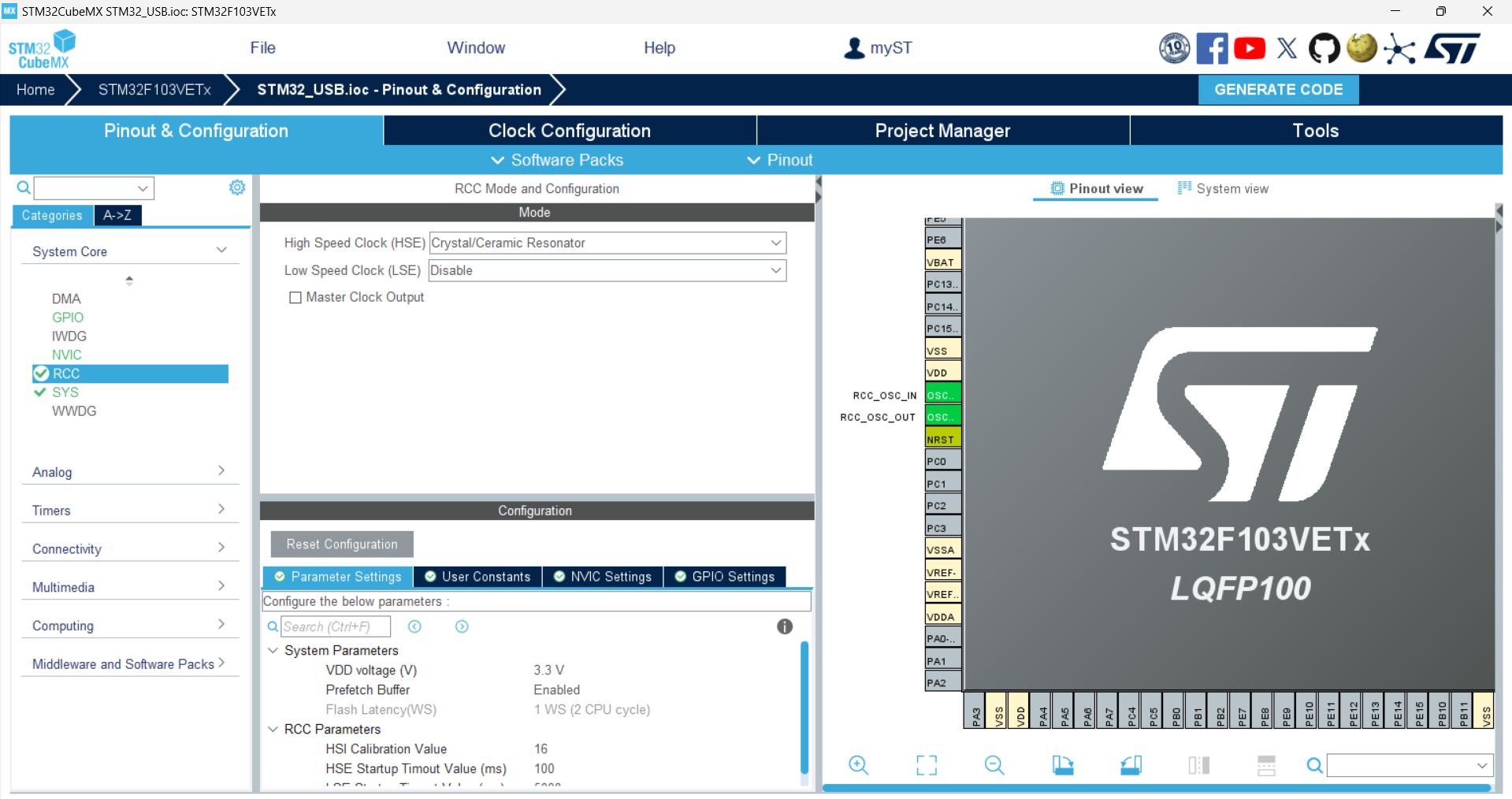The image size is (1512, 799).
Task: Zoom in on the pinout view
Action: [x=859, y=765]
